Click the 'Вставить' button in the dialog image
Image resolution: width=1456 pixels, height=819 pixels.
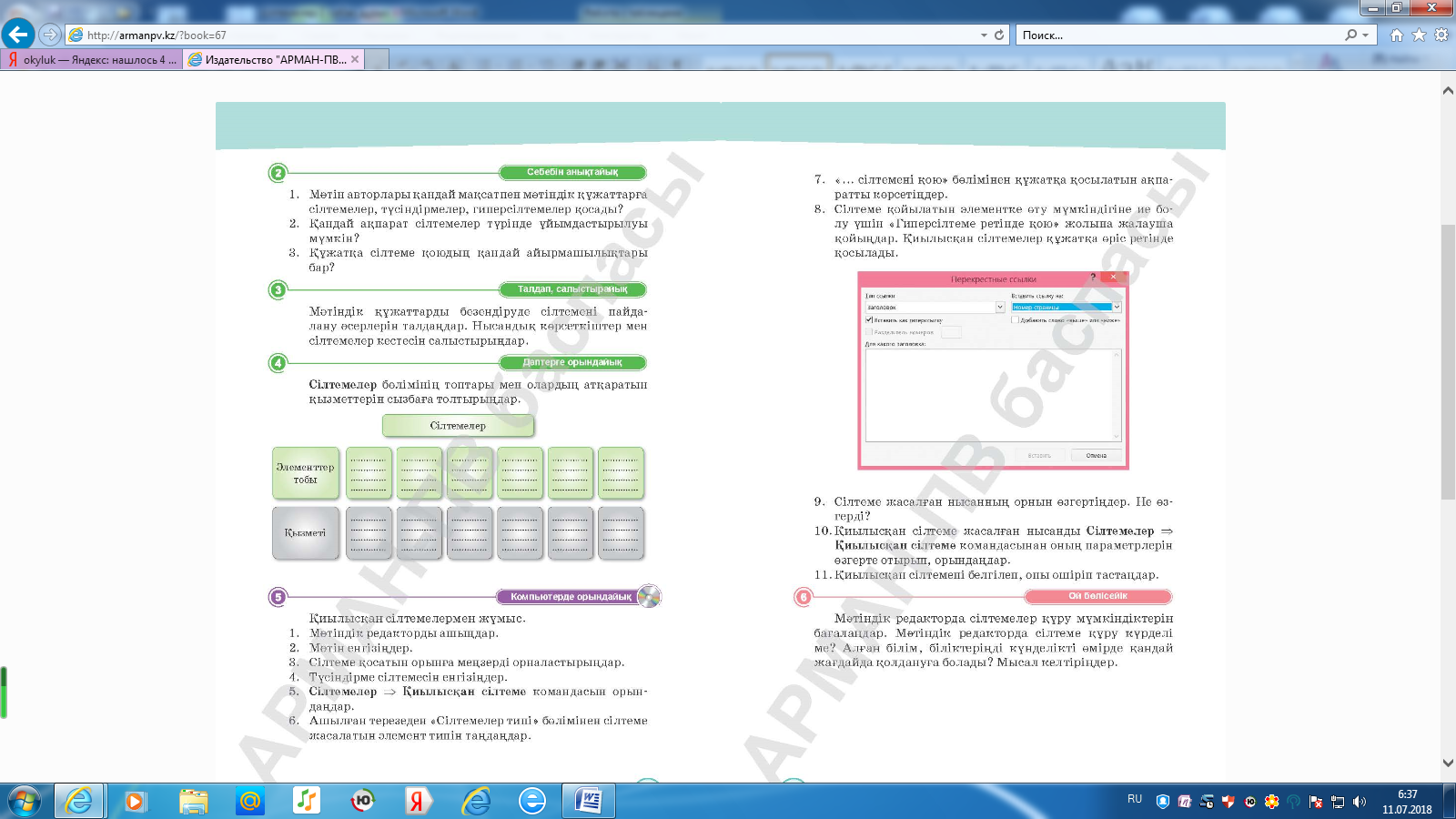pos(1039,455)
